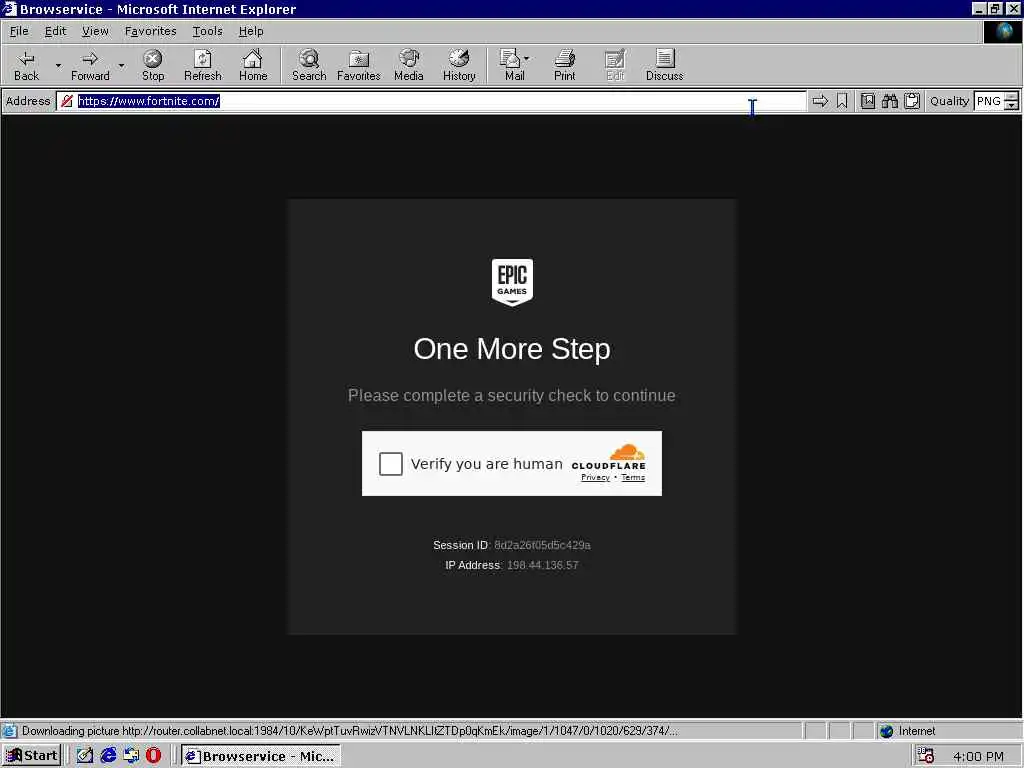The height and width of the screenshot is (768, 1024).
Task: Check the Verify you are human box
Action: (391, 464)
